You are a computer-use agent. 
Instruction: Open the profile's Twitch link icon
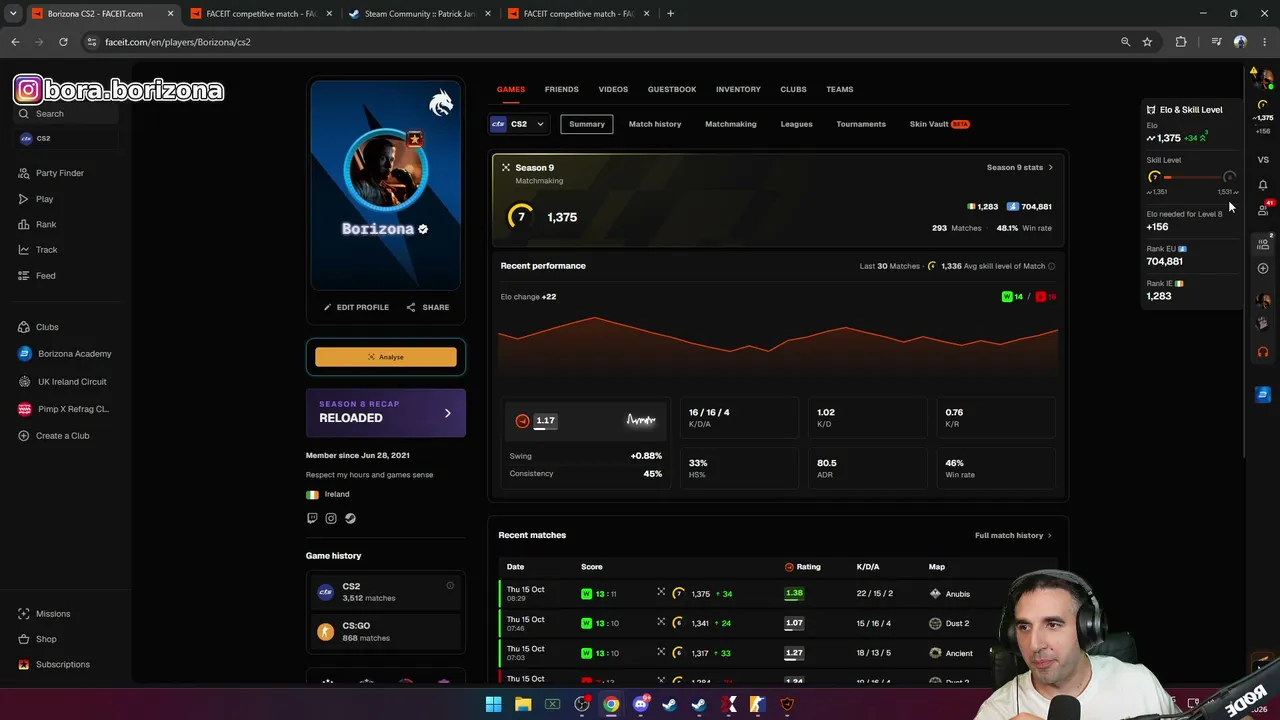coord(312,518)
